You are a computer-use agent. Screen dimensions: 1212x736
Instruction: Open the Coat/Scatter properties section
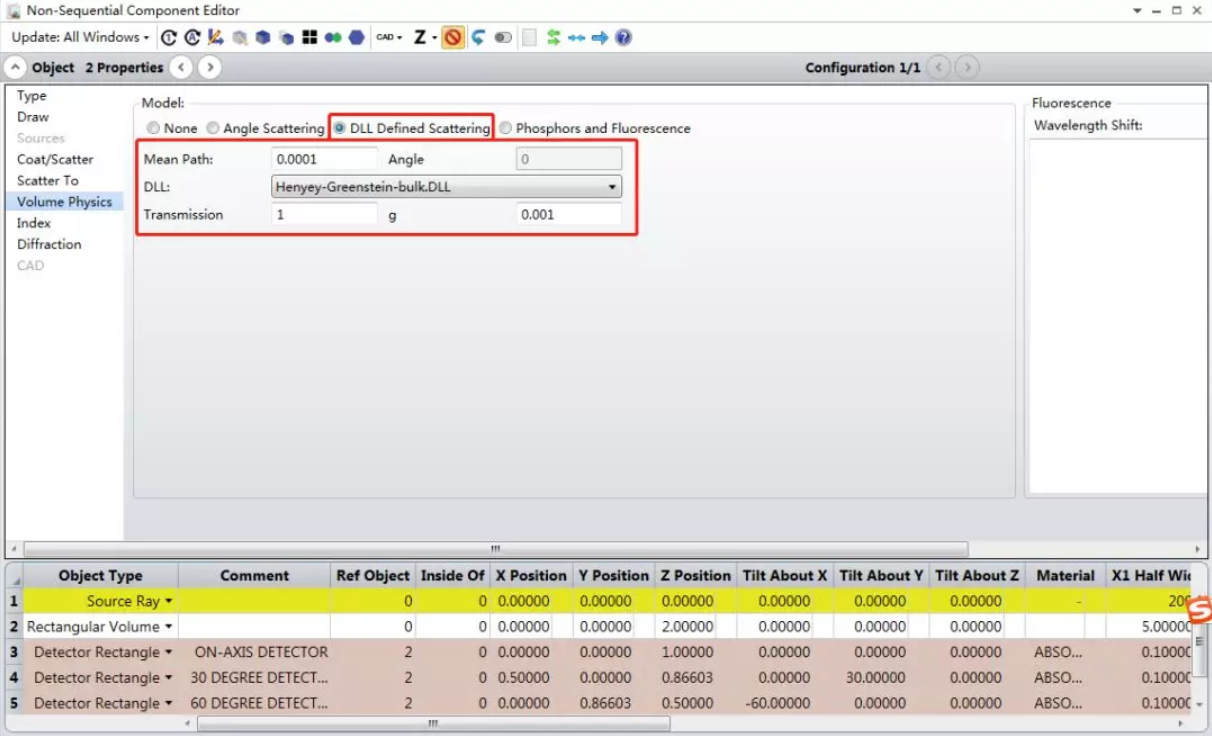pos(55,159)
